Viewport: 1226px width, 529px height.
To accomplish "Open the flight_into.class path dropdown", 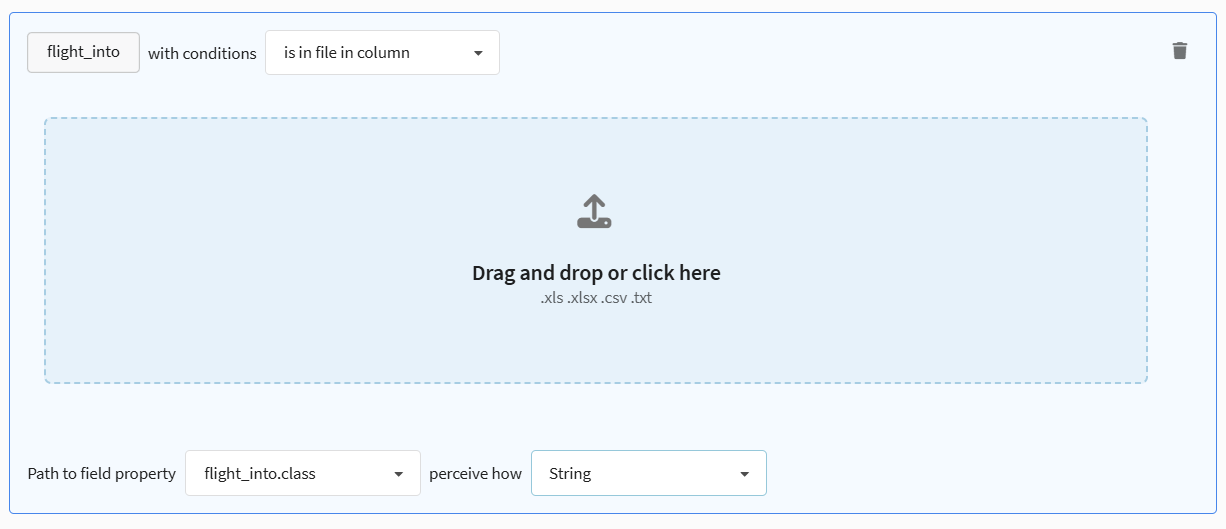I will coord(303,473).
